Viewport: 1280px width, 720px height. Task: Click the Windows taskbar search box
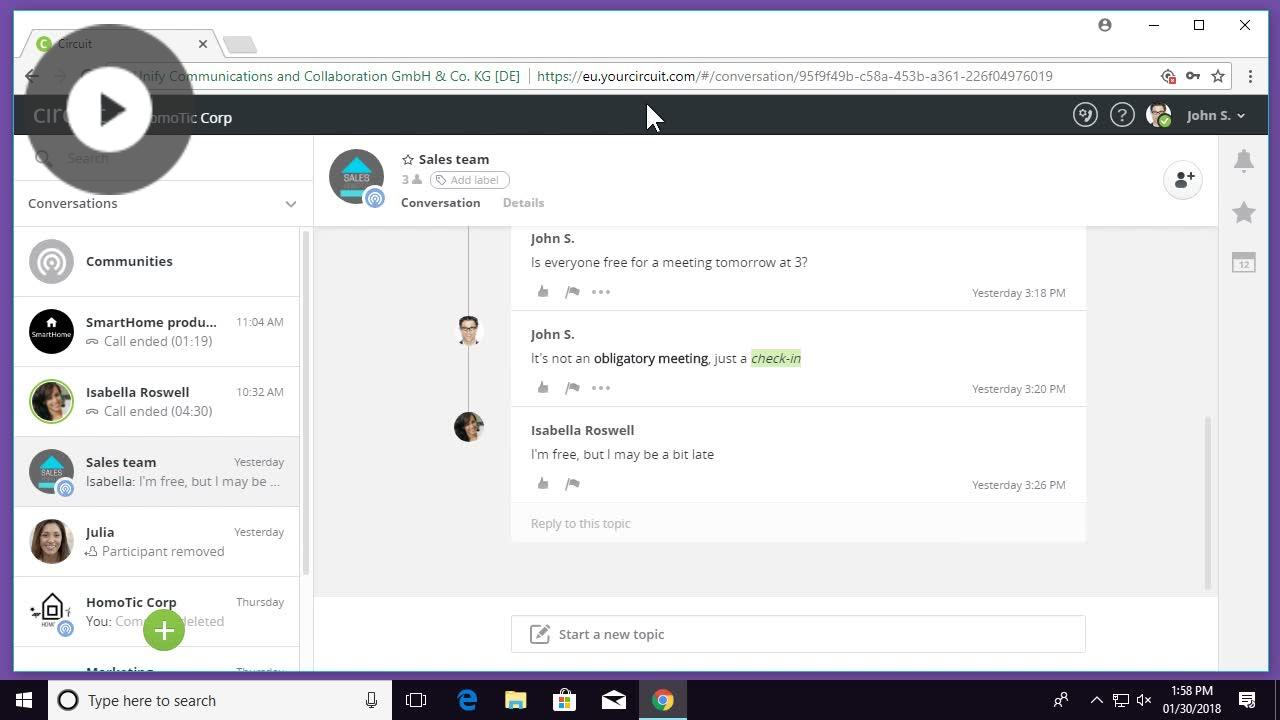[218, 700]
